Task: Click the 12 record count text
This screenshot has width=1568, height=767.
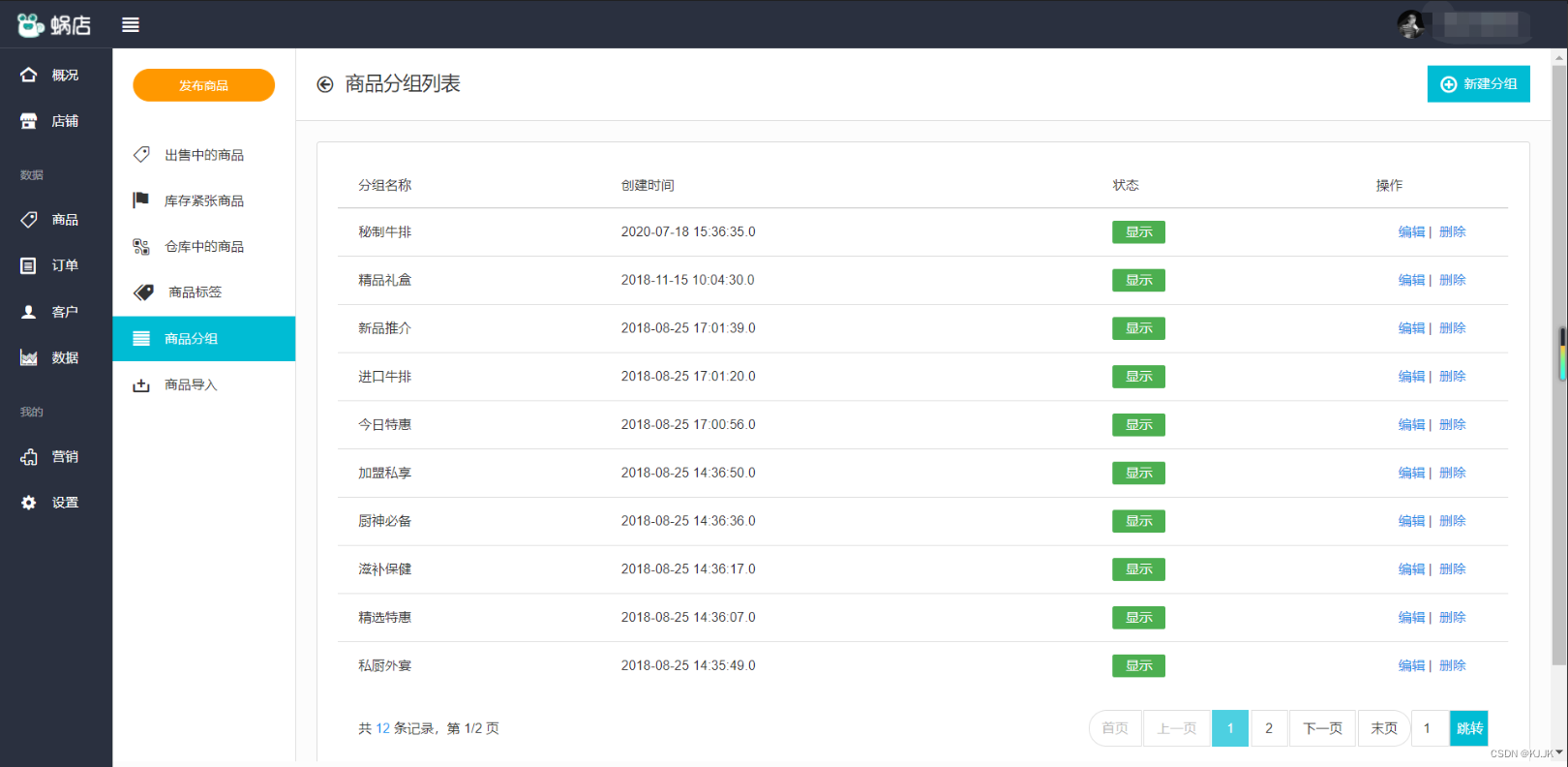Action: (x=382, y=728)
